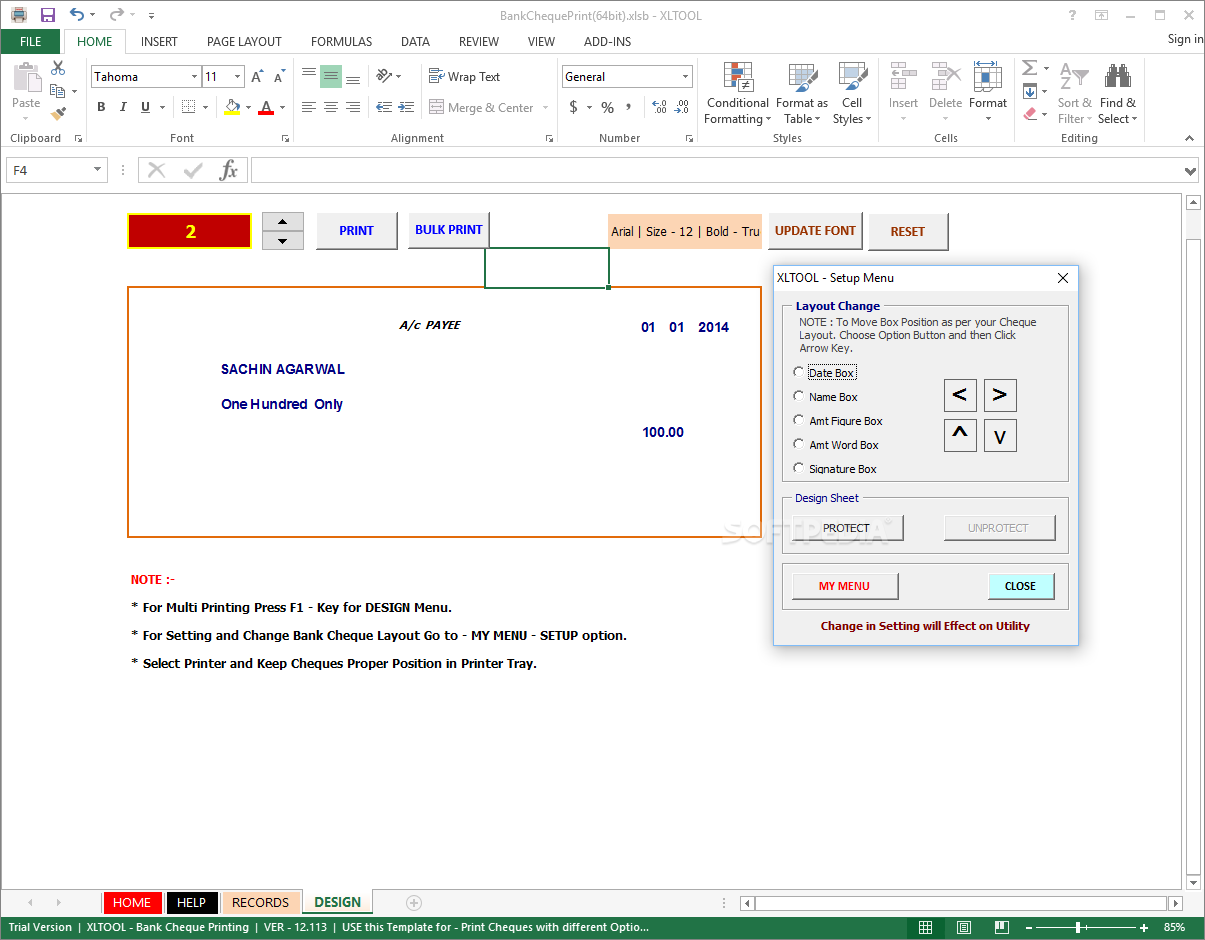1205x940 pixels.
Task: Click the UPDATE FONT button
Action: 815,231
